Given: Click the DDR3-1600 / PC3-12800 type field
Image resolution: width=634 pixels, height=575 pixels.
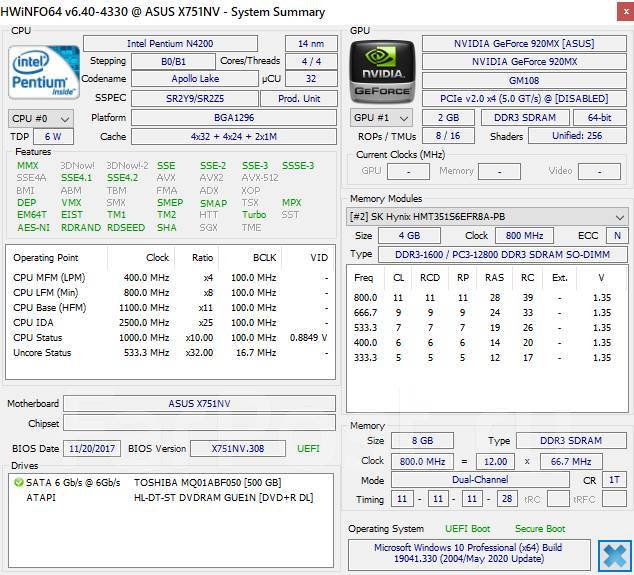Looking at the screenshot, I should (503, 255).
